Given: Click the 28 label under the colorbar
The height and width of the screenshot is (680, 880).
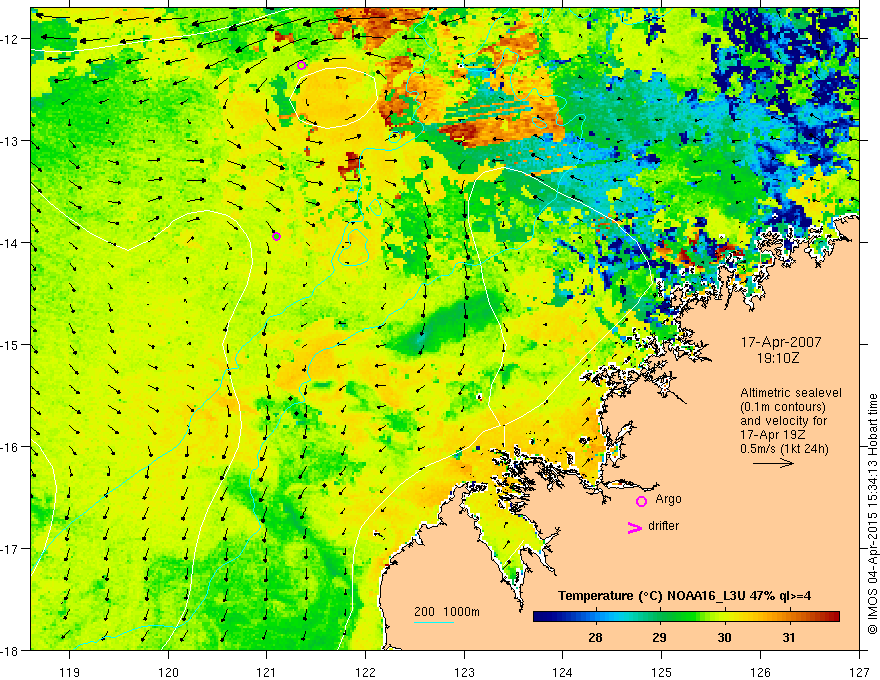Looking at the screenshot, I should coord(595,637).
